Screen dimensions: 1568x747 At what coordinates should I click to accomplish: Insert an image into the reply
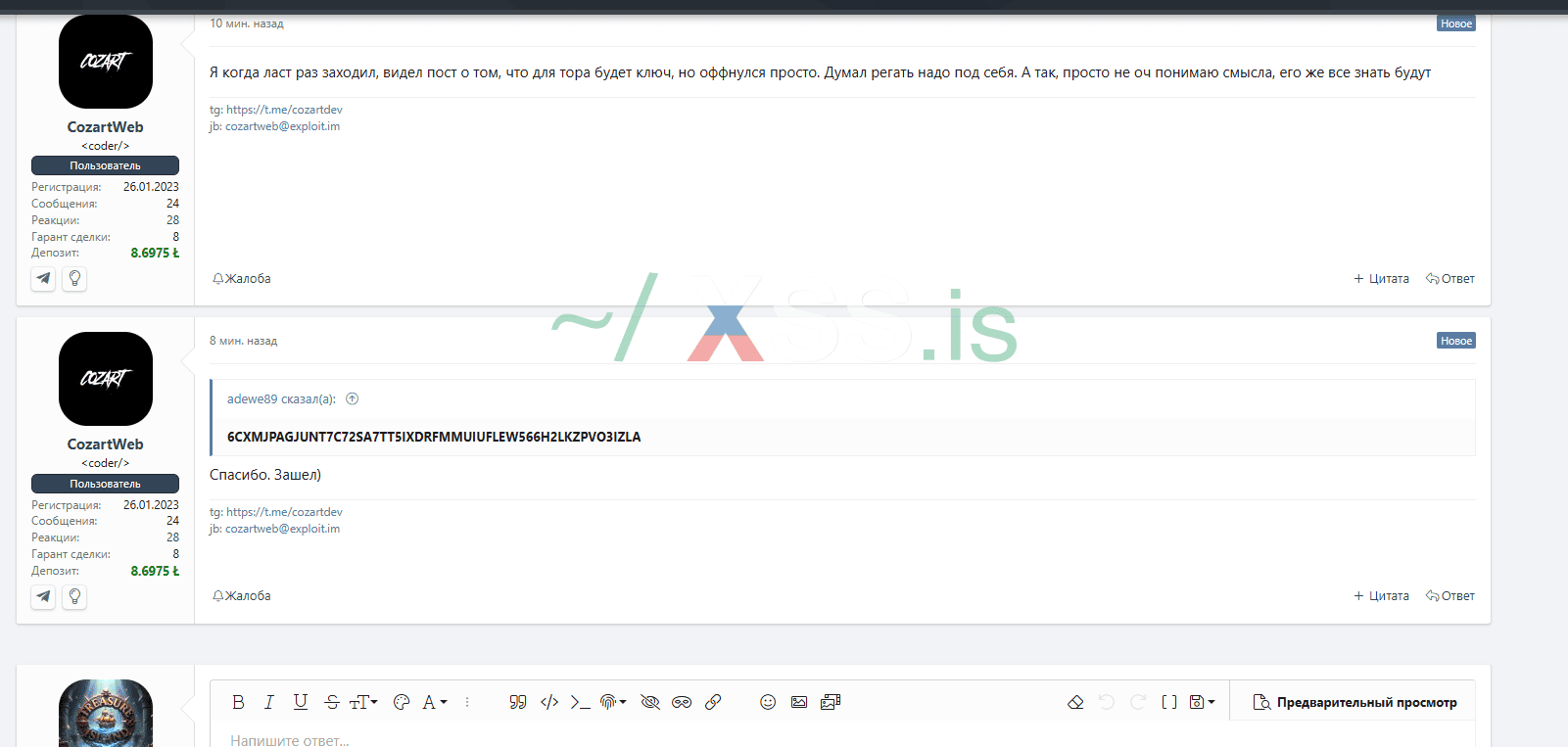[x=799, y=702]
